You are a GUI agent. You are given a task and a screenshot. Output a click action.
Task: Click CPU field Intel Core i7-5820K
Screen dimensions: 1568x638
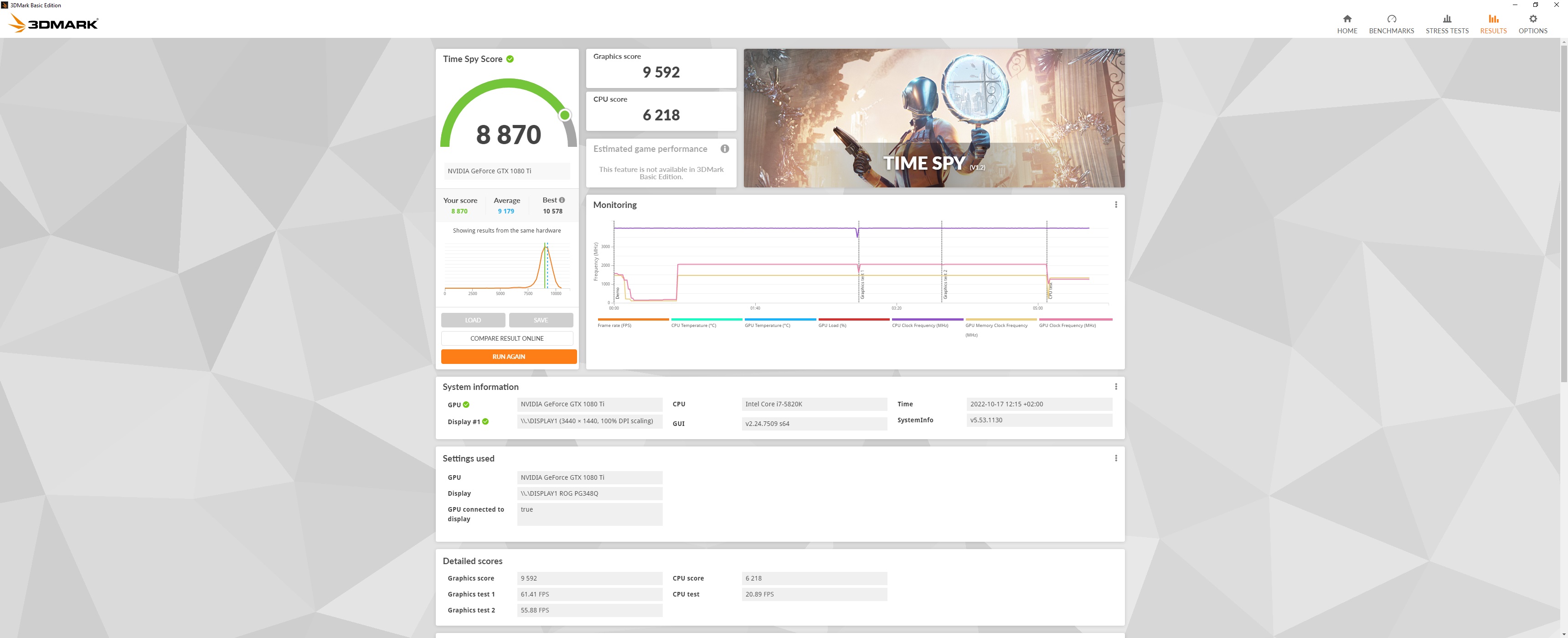(x=815, y=404)
